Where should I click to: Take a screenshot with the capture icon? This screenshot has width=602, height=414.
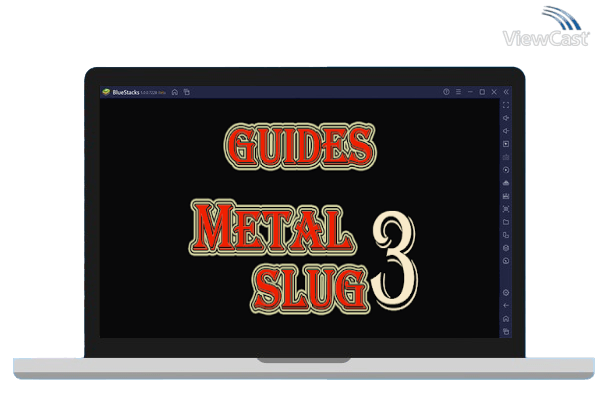pyautogui.click(x=506, y=209)
